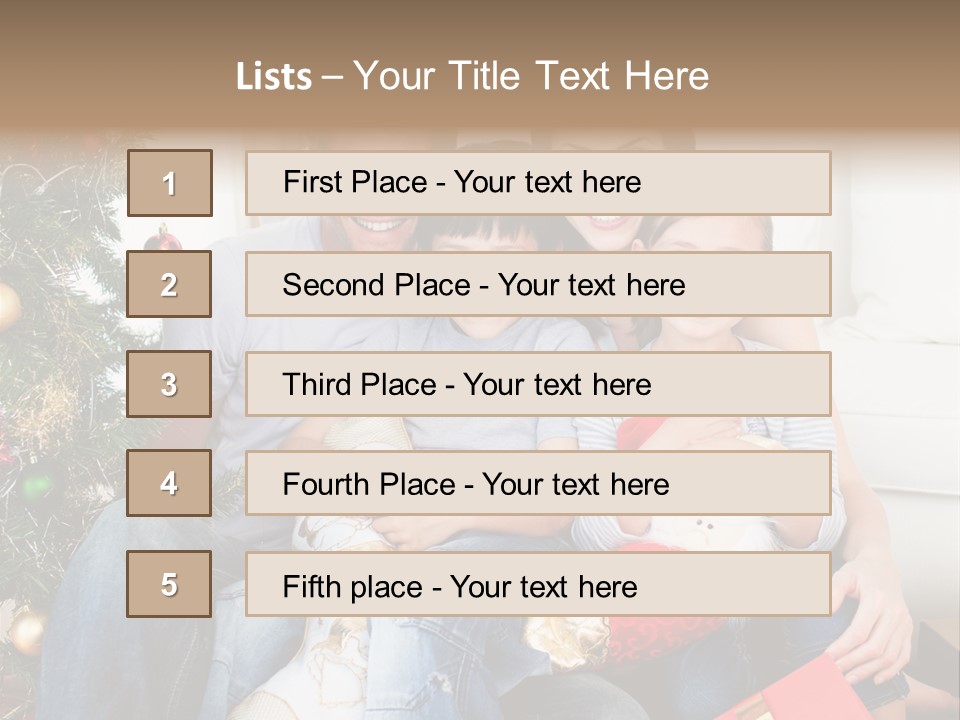Select the "Fourth Place" text bar

(x=538, y=484)
